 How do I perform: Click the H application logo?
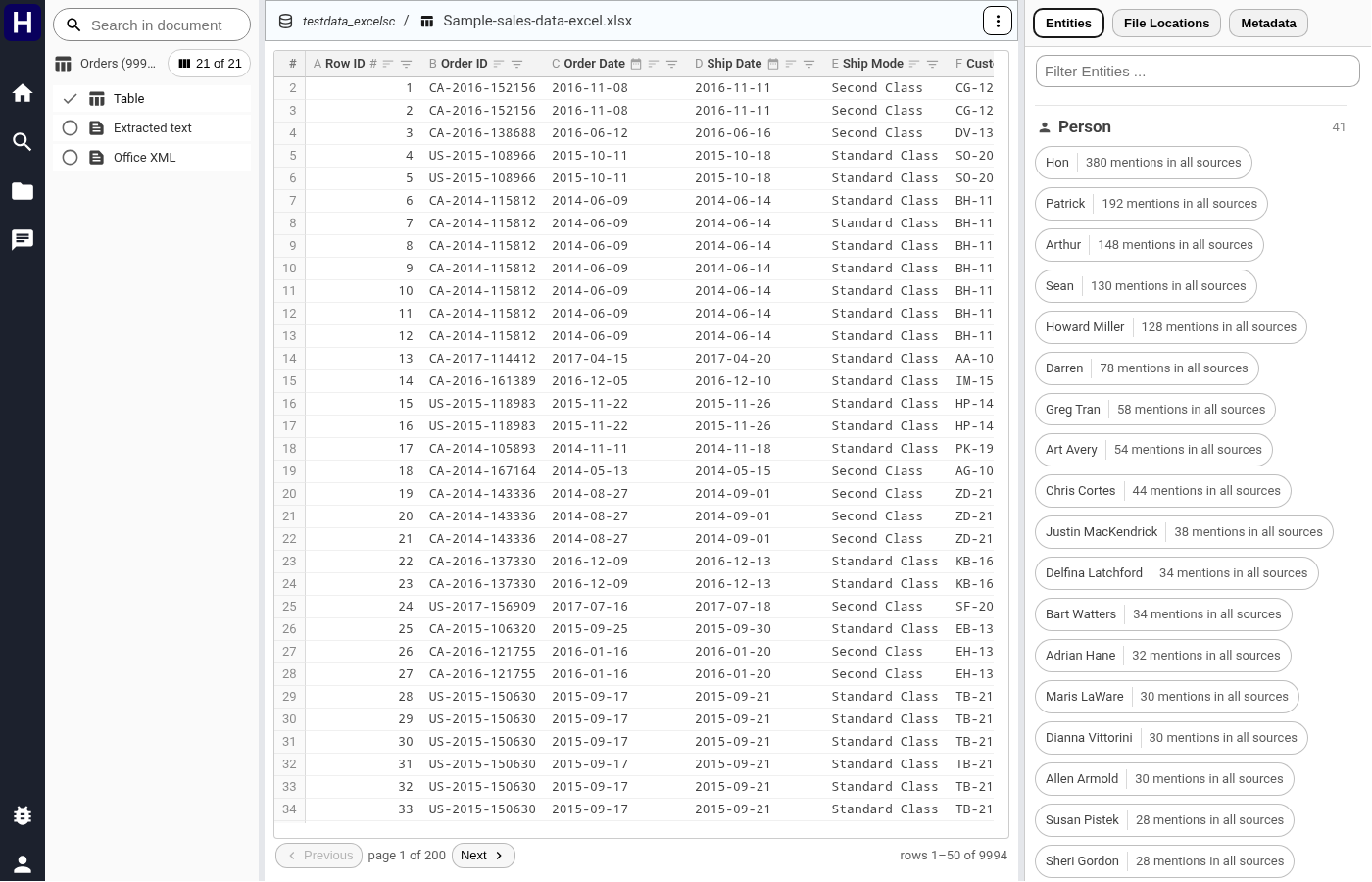pyautogui.click(x=23, y=22)
